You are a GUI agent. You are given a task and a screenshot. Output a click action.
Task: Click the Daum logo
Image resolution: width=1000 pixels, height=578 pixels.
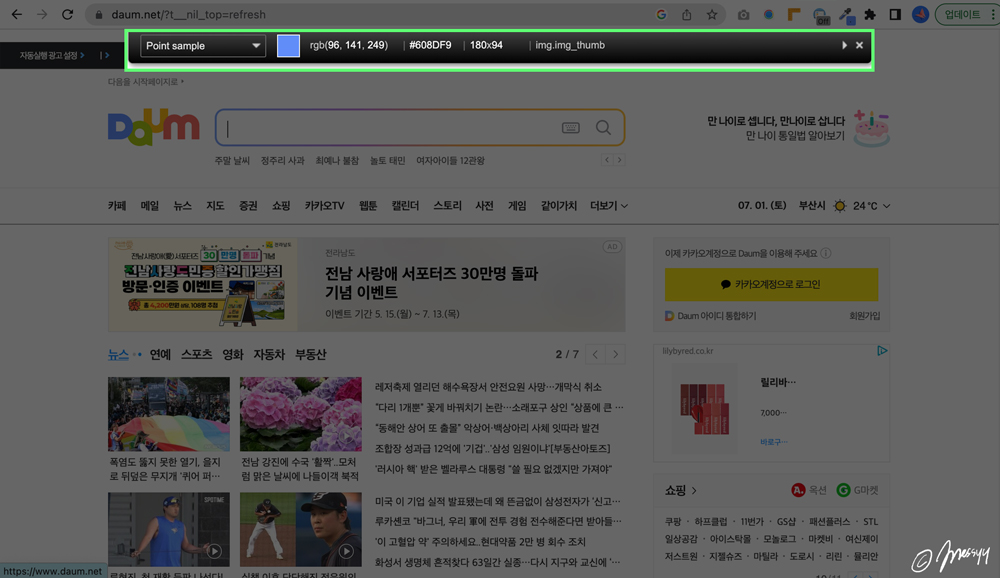[x=154, y=127]
